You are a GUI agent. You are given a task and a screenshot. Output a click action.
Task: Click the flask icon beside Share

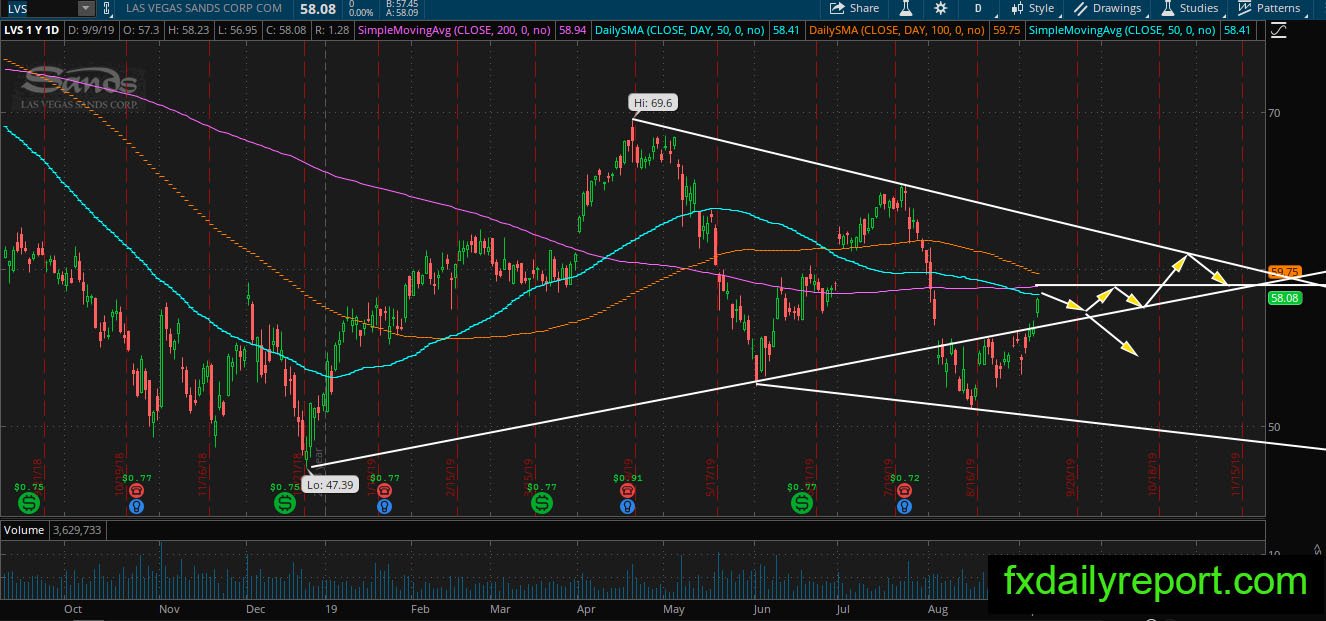(x=906, y=8)
